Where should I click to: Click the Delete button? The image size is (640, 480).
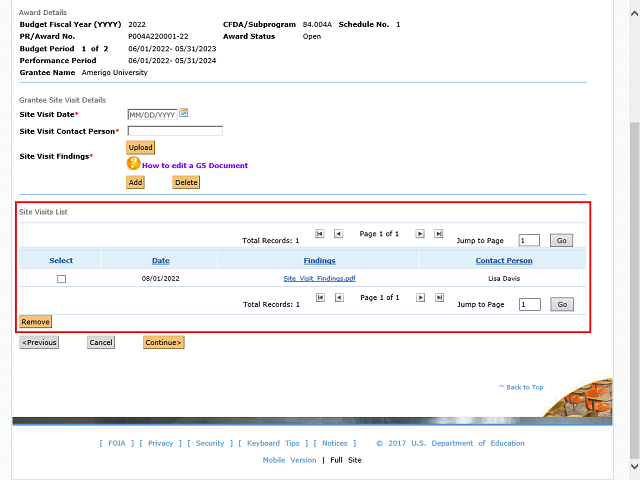pyautogui.click(x=186, y=182)
